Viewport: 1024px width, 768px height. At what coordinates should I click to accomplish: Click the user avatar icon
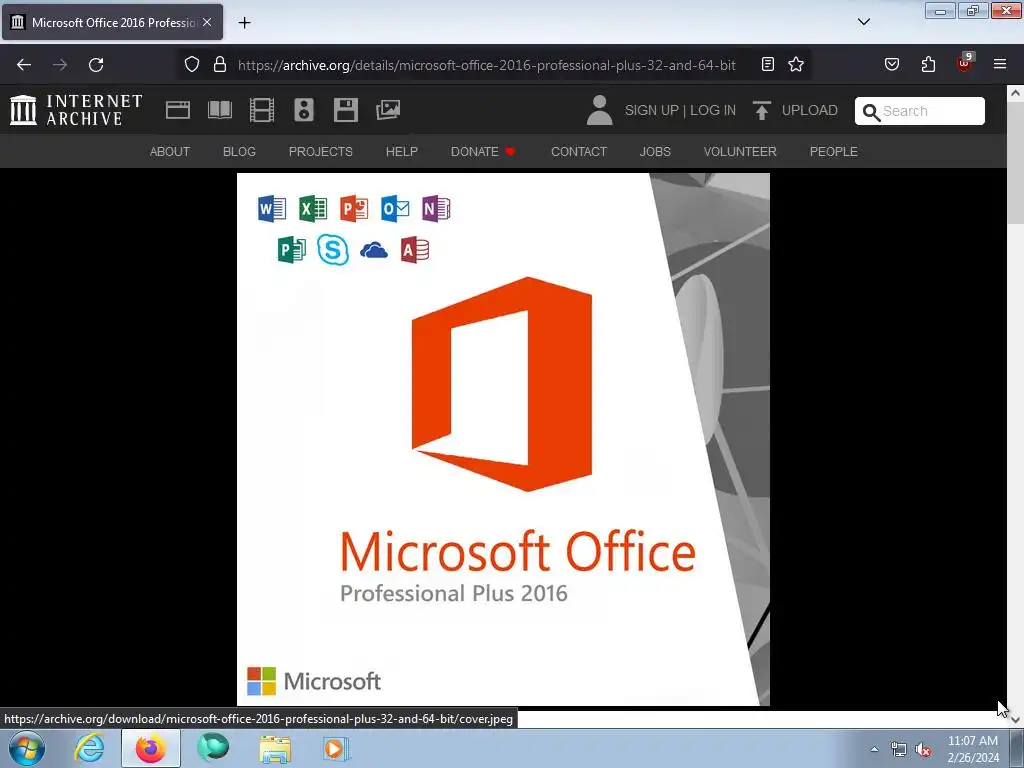(599, 110)
